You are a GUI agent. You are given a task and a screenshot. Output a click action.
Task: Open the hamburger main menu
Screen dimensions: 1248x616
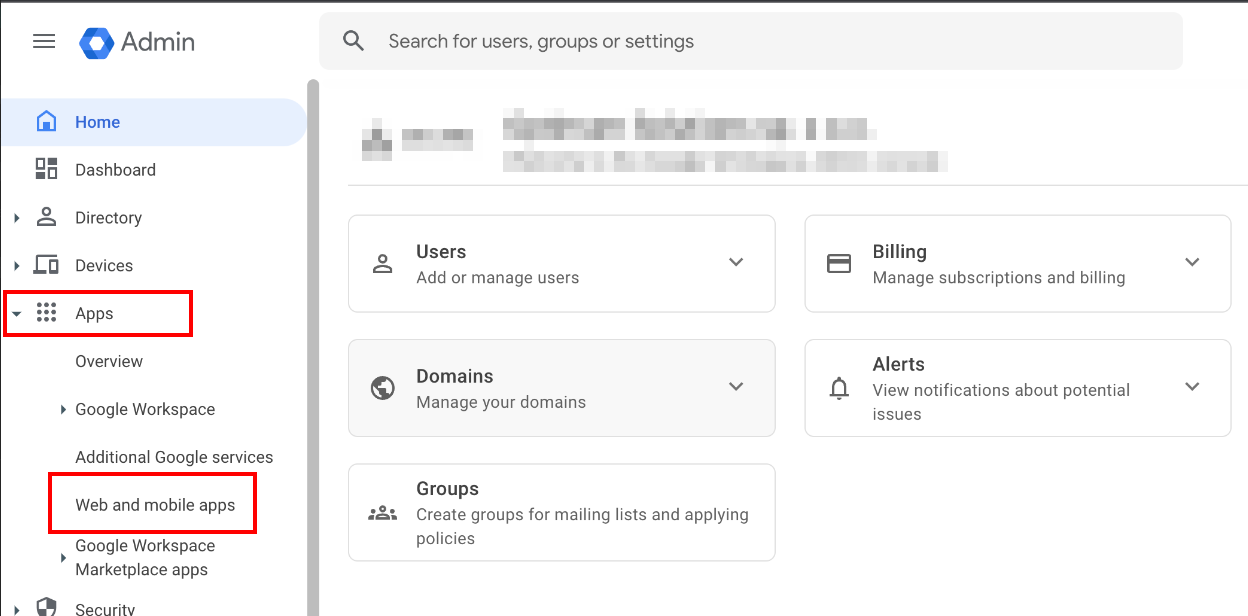44,41
